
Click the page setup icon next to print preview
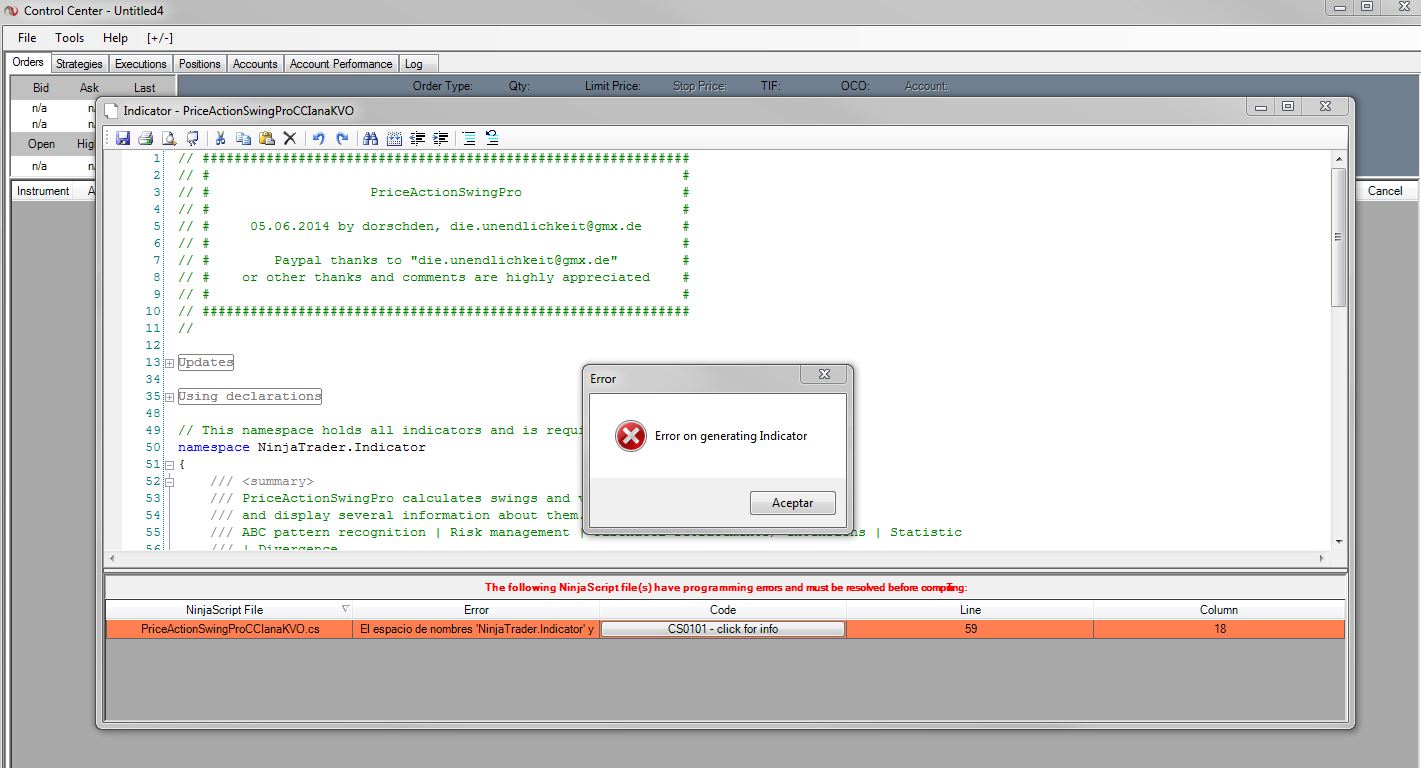coord(192,138)
